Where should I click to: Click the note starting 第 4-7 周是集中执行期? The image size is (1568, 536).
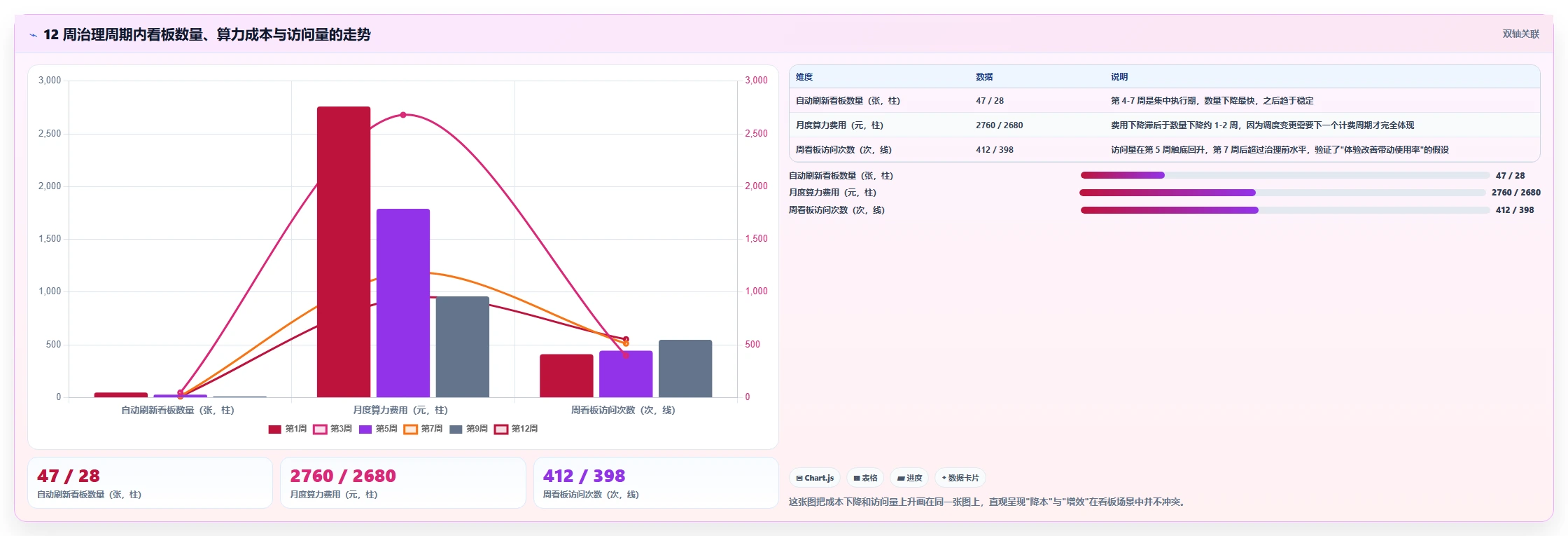click(x=1212, y=101)
